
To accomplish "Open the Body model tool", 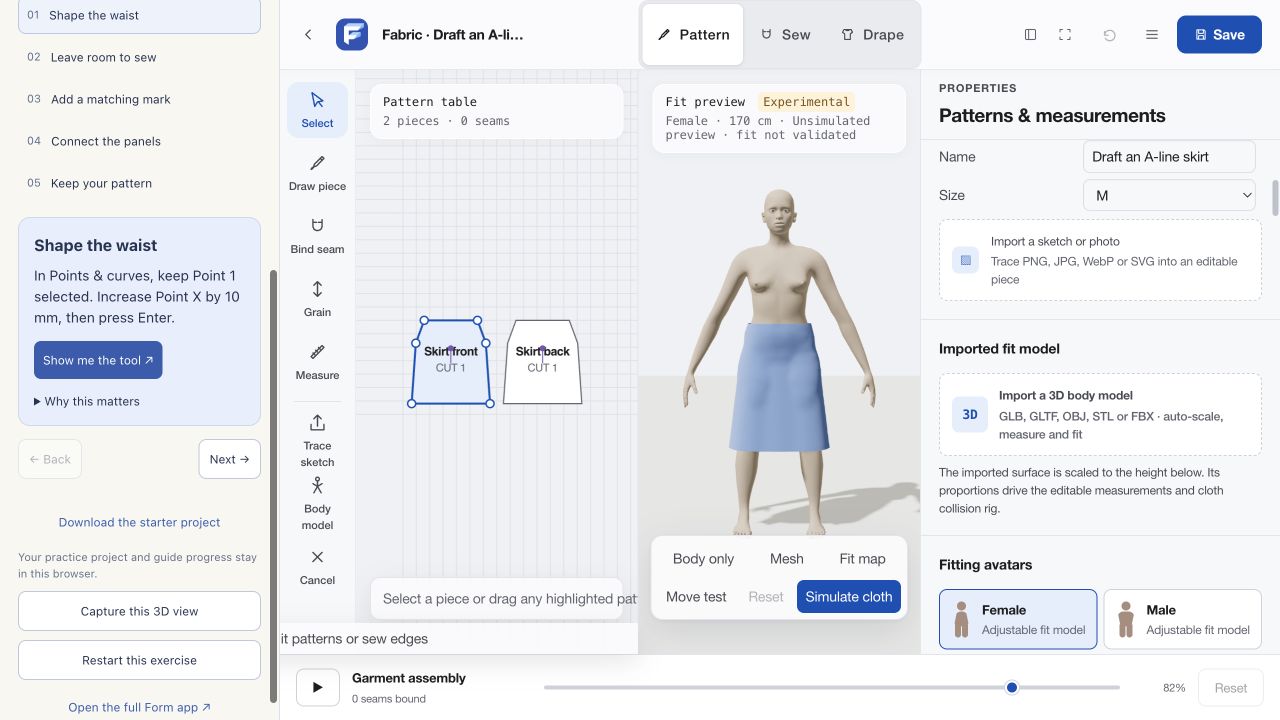I will (317, 503).
